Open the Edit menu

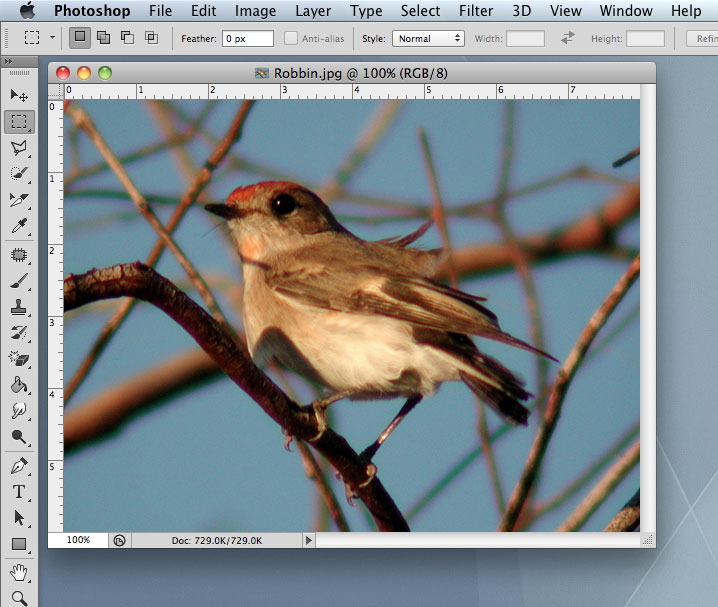pyautogui.click(x=203, y=11)
